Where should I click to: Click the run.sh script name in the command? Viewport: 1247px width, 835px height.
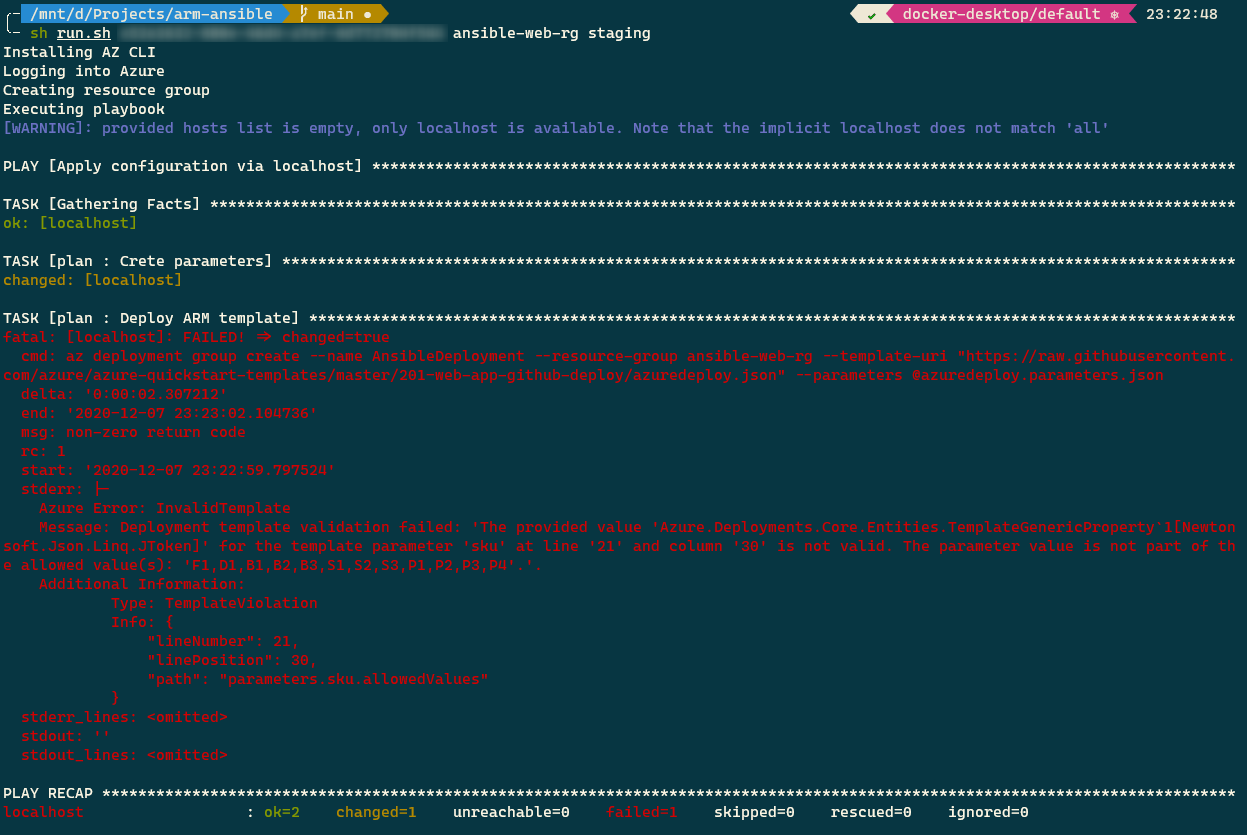pos(84,33)
